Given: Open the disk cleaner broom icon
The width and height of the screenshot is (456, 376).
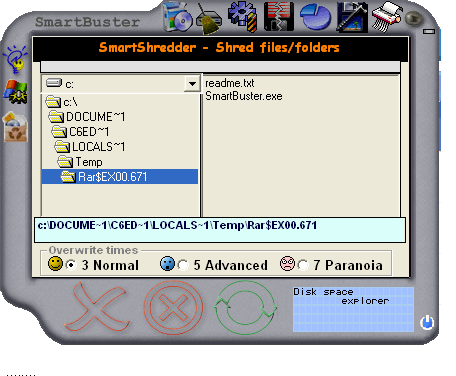Looking at the screenshot, I should 209,18.
